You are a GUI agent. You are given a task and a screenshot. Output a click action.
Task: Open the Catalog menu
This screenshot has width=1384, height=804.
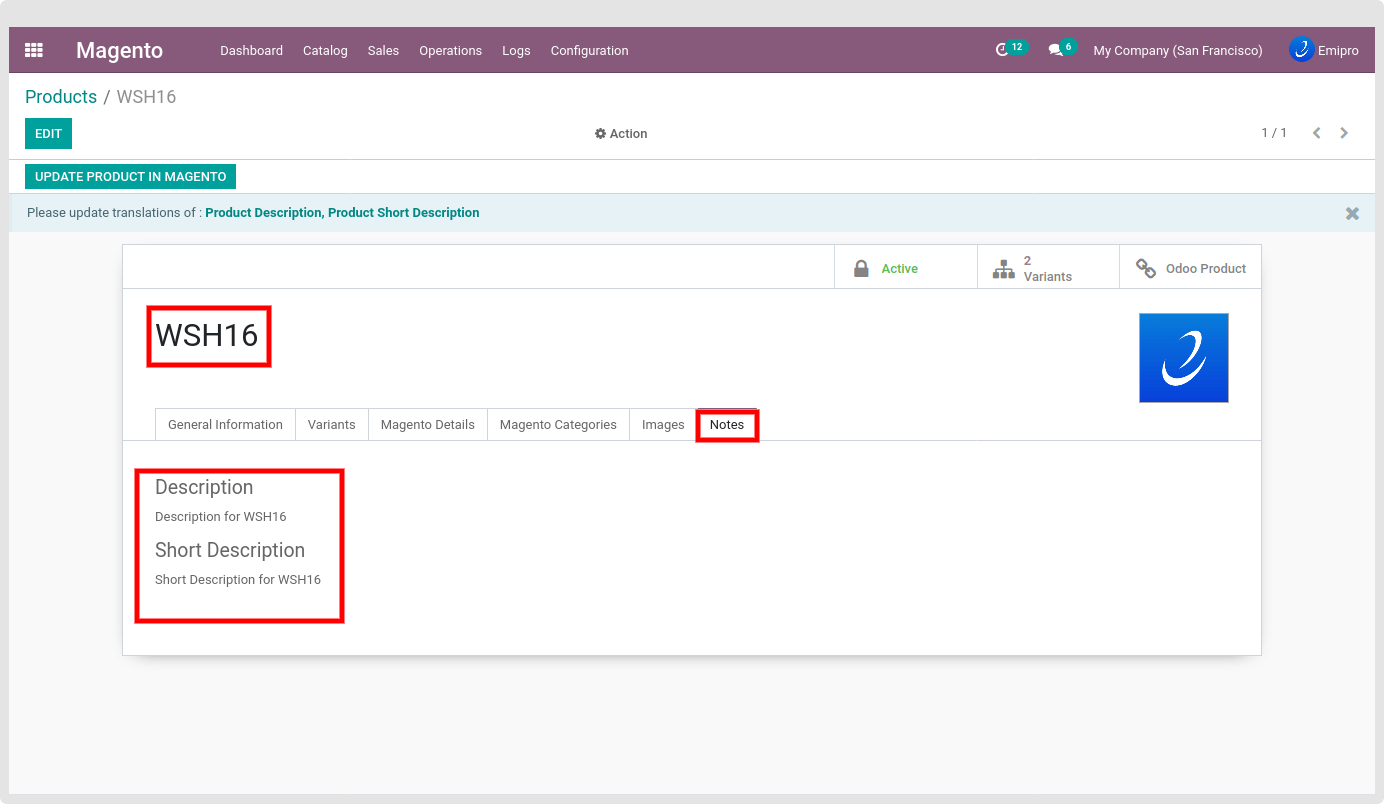point(325,50)
